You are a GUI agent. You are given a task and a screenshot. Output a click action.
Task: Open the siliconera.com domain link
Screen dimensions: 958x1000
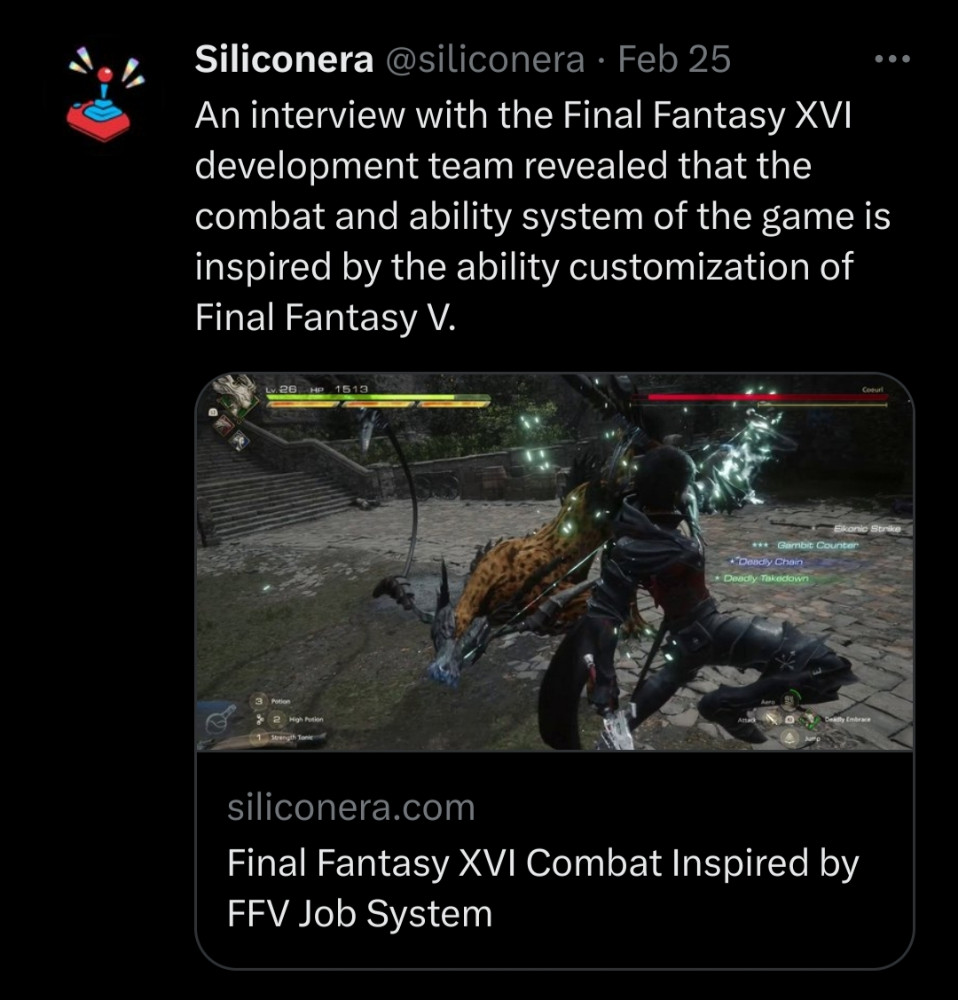[x=351, y=807]
